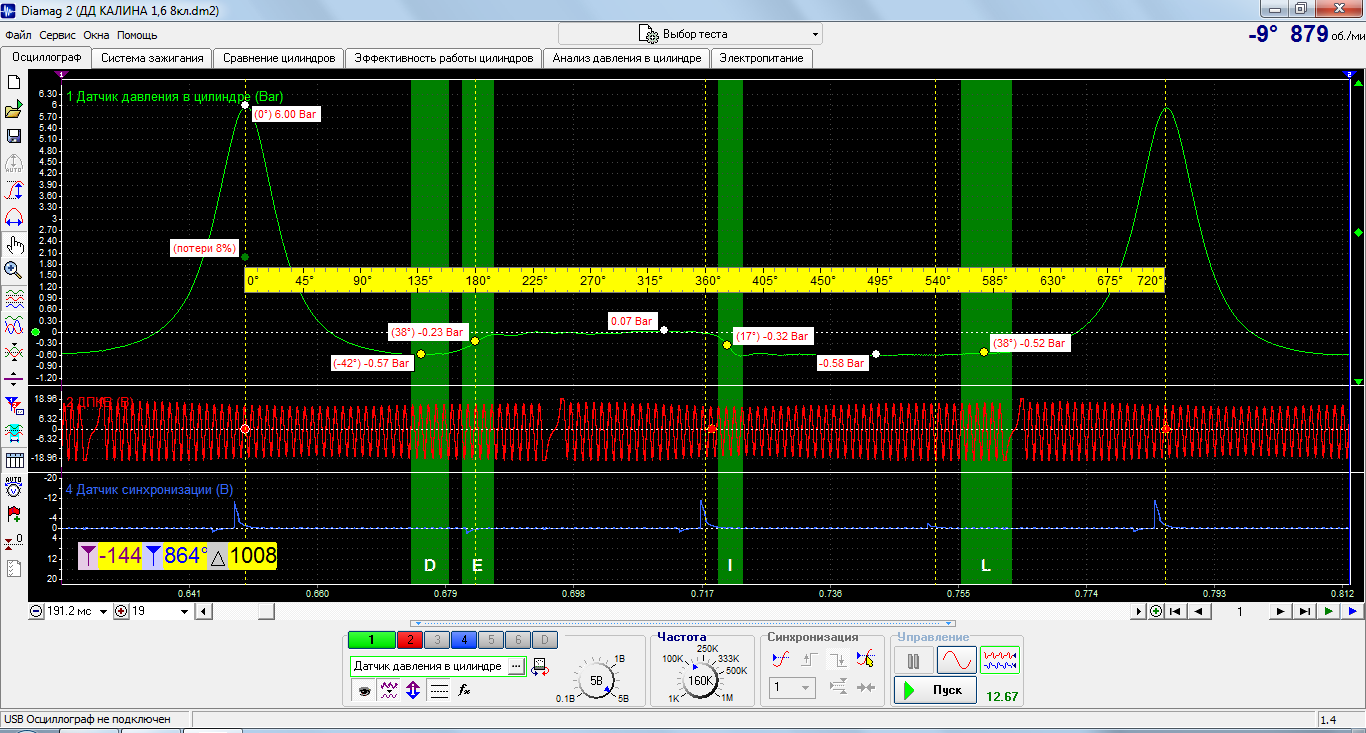Create a new file with the blank page icon

pos(14,83)
